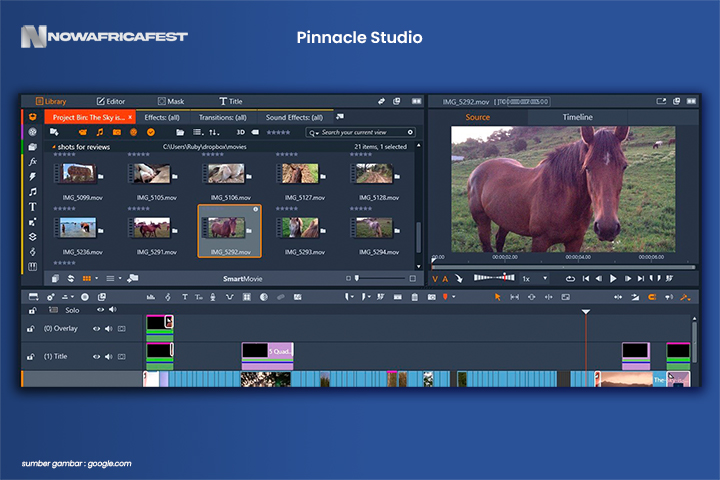Screen dimensions: 720x480
Task: Toggle loop playback button
Action: click(x=570, y=278)
